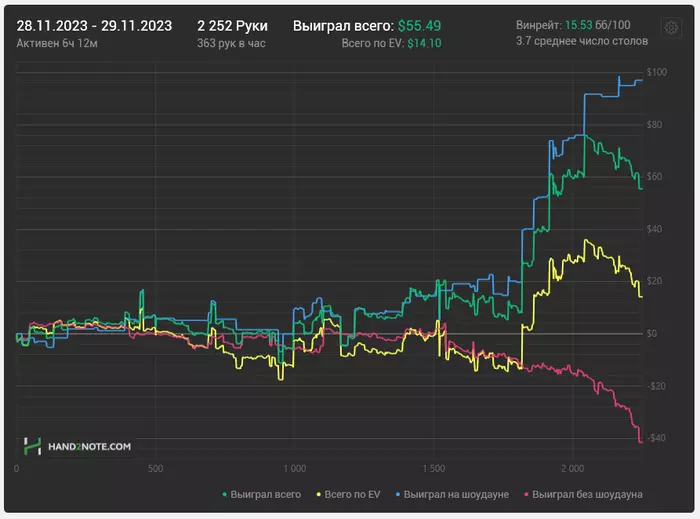Click the 1 000 x-axis label
The width and height of the screenshot is (700, 519).
coord(295,469)
